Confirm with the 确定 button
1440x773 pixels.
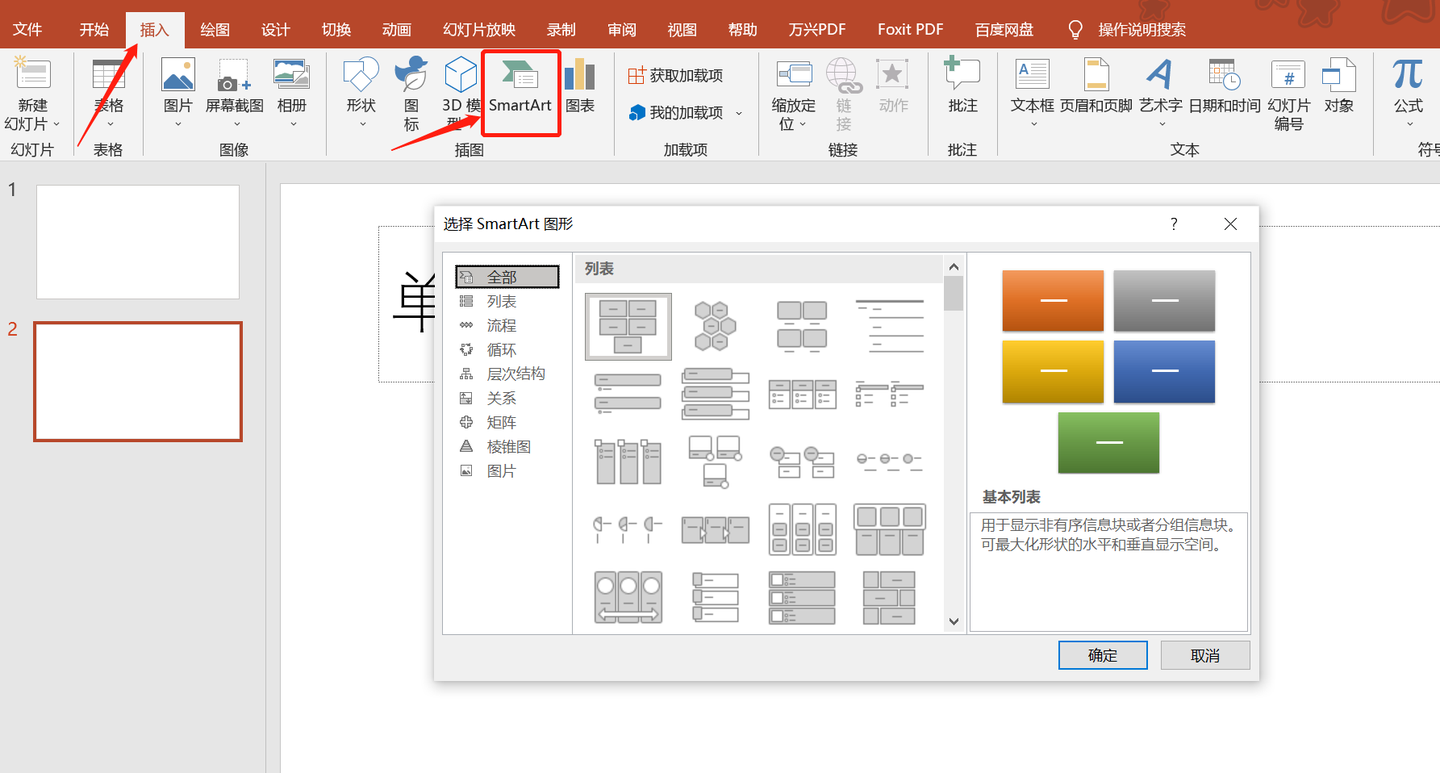[x=1103, y=655]
